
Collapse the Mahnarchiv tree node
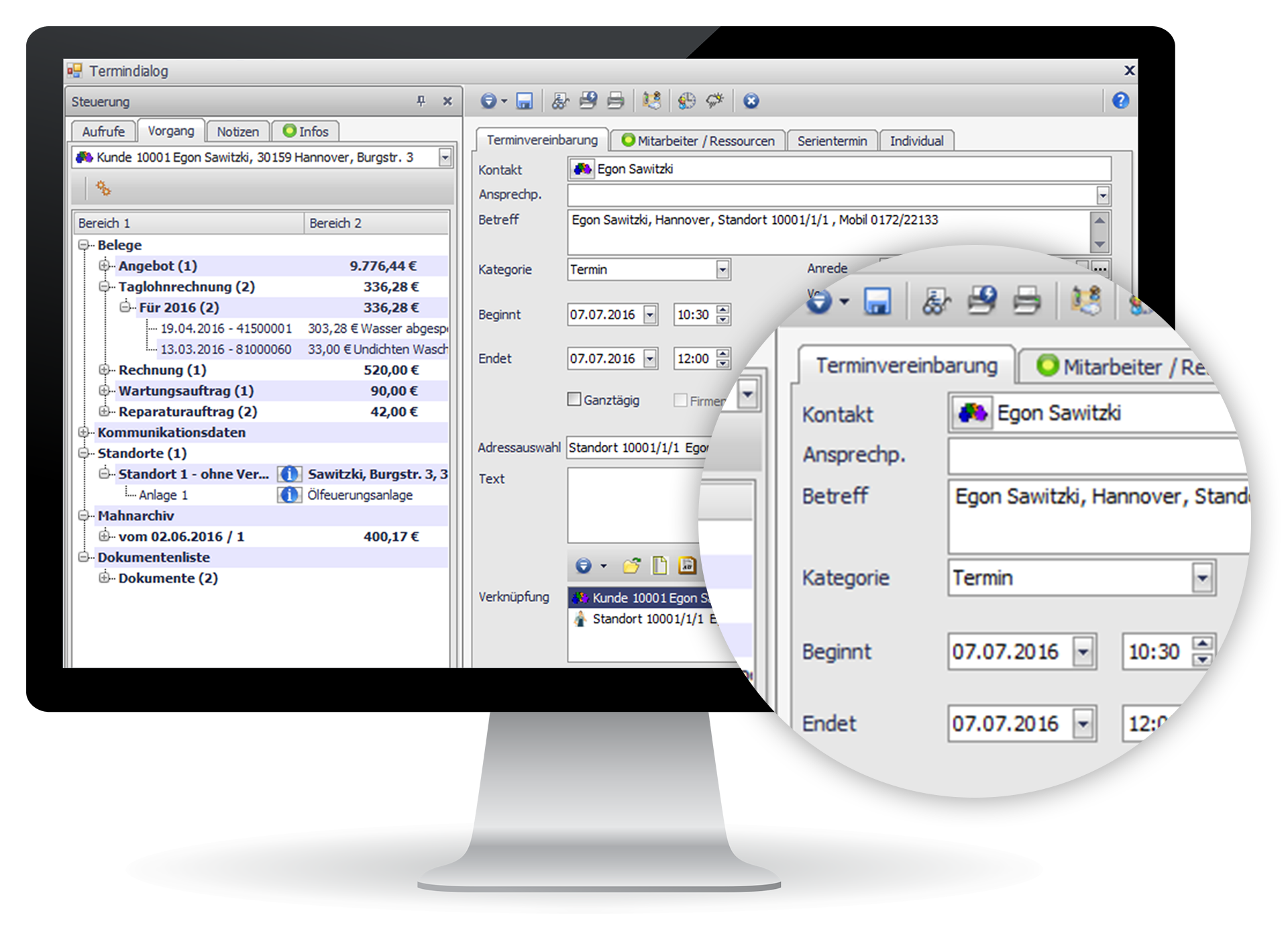(83, 515)
